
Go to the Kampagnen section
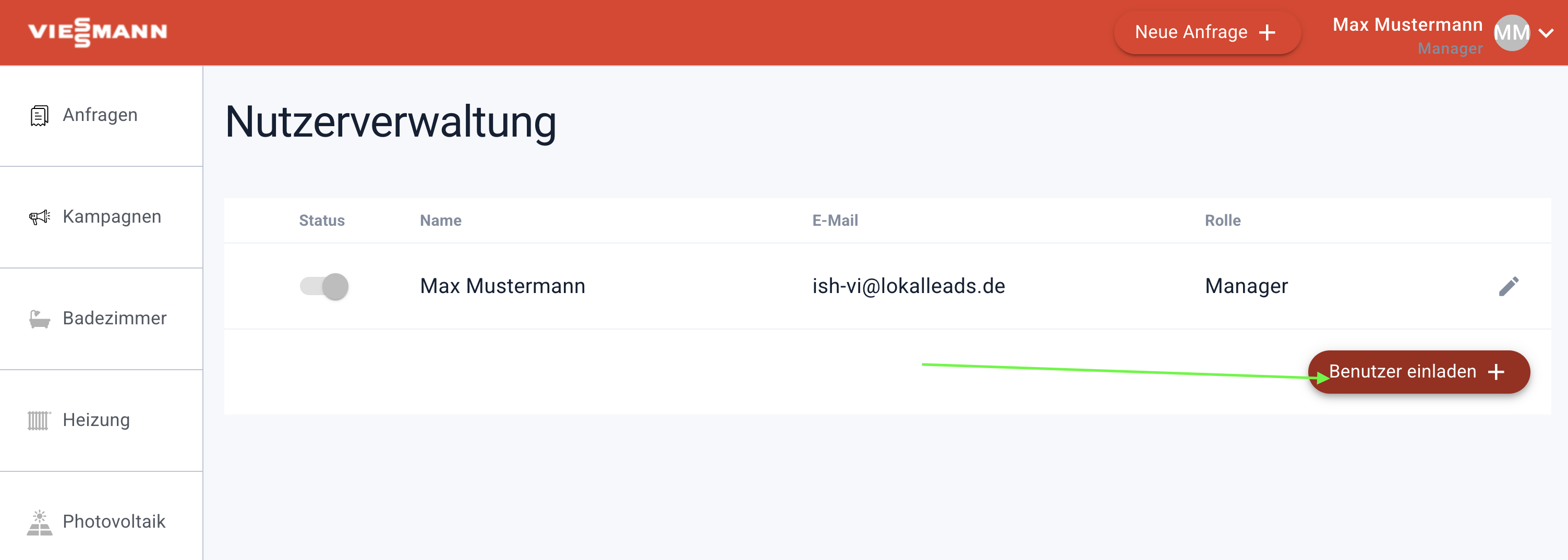(x=112, y=217)
